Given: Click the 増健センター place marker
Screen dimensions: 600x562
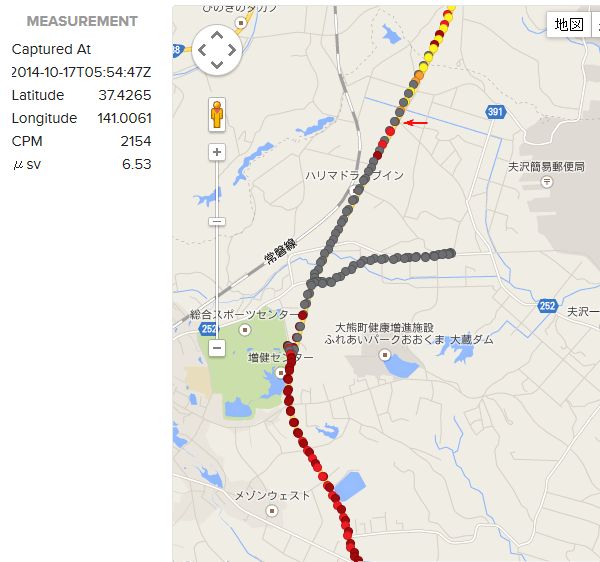Looking at the screenshot, I should pyautogui.click(x=280, y=372).
